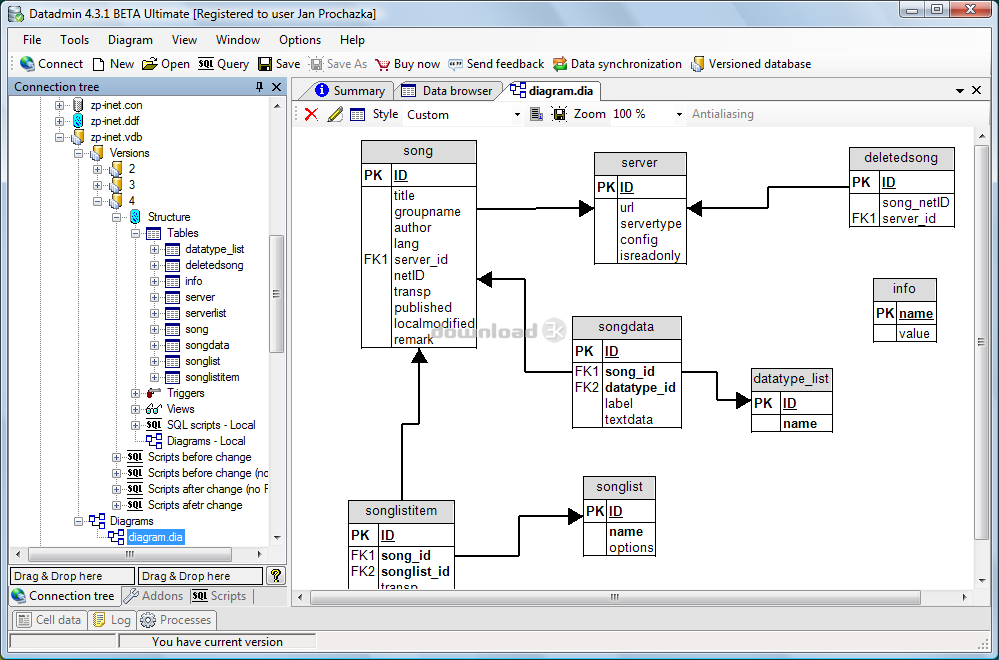Click the Views glasses icon in tree

tap(154, 409)
